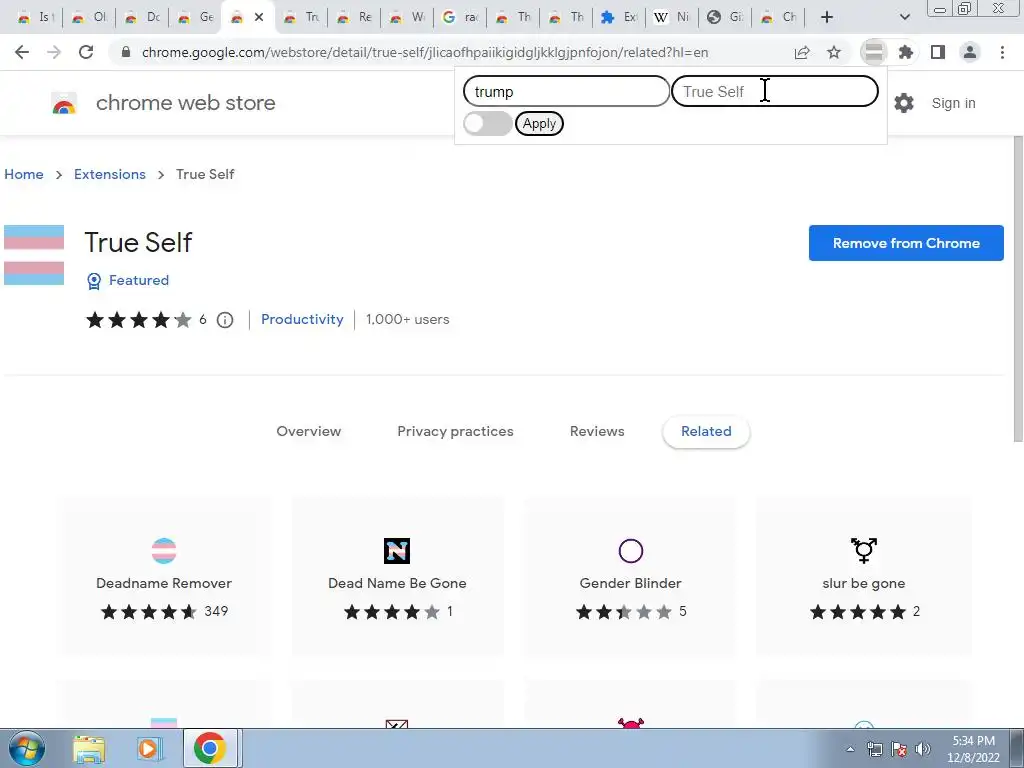1024x768 pixels.
Task: Click Sign in link
Action: click(x=953, y=103)
